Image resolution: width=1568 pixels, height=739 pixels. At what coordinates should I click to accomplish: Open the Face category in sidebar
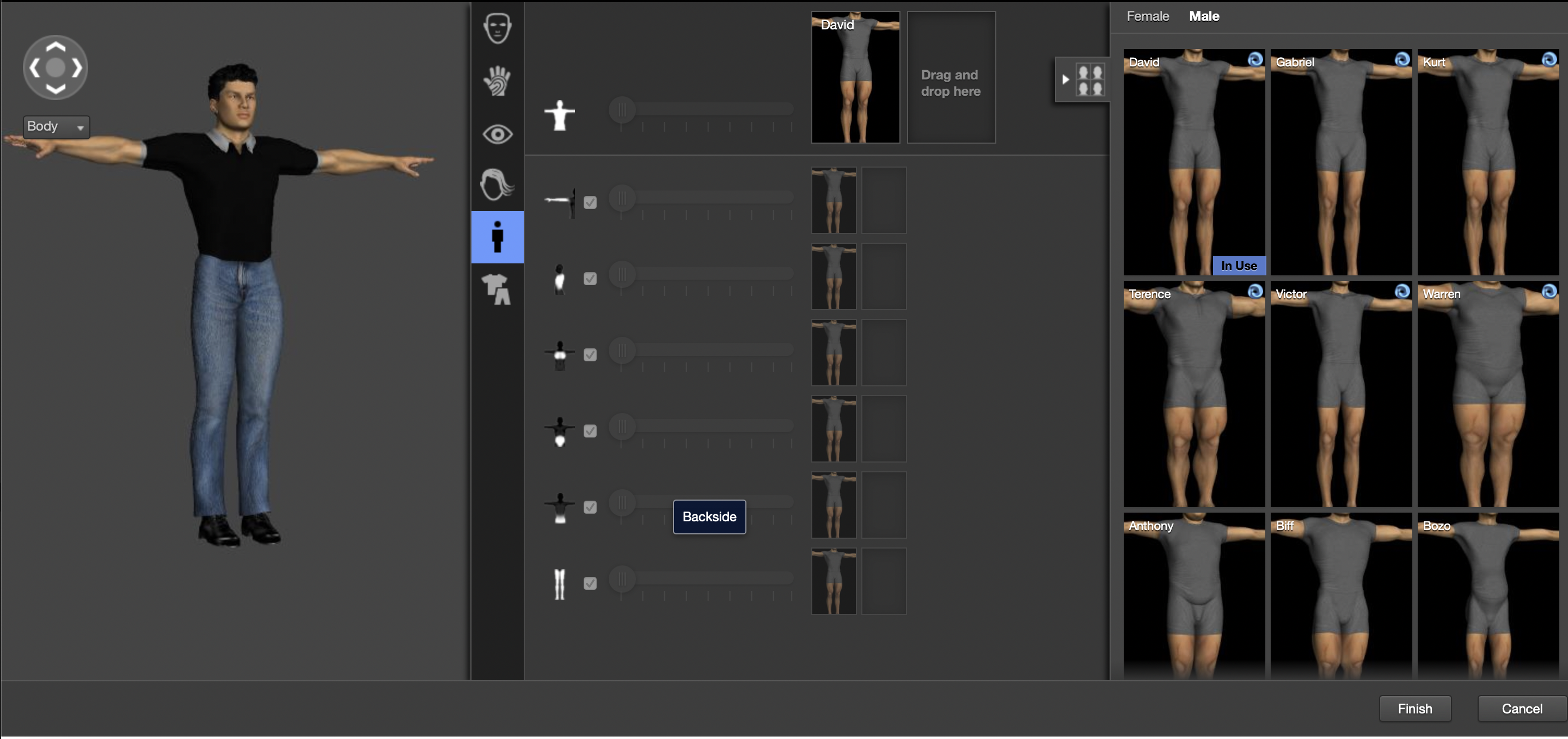[497, 28]
